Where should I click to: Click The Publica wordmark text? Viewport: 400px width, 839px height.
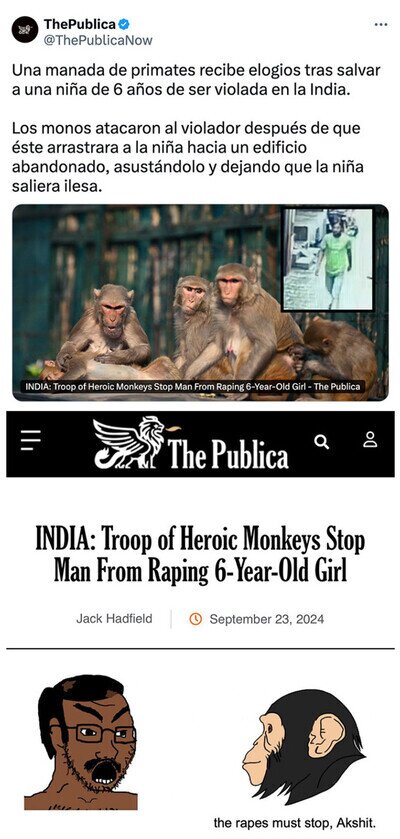point(228,455)
